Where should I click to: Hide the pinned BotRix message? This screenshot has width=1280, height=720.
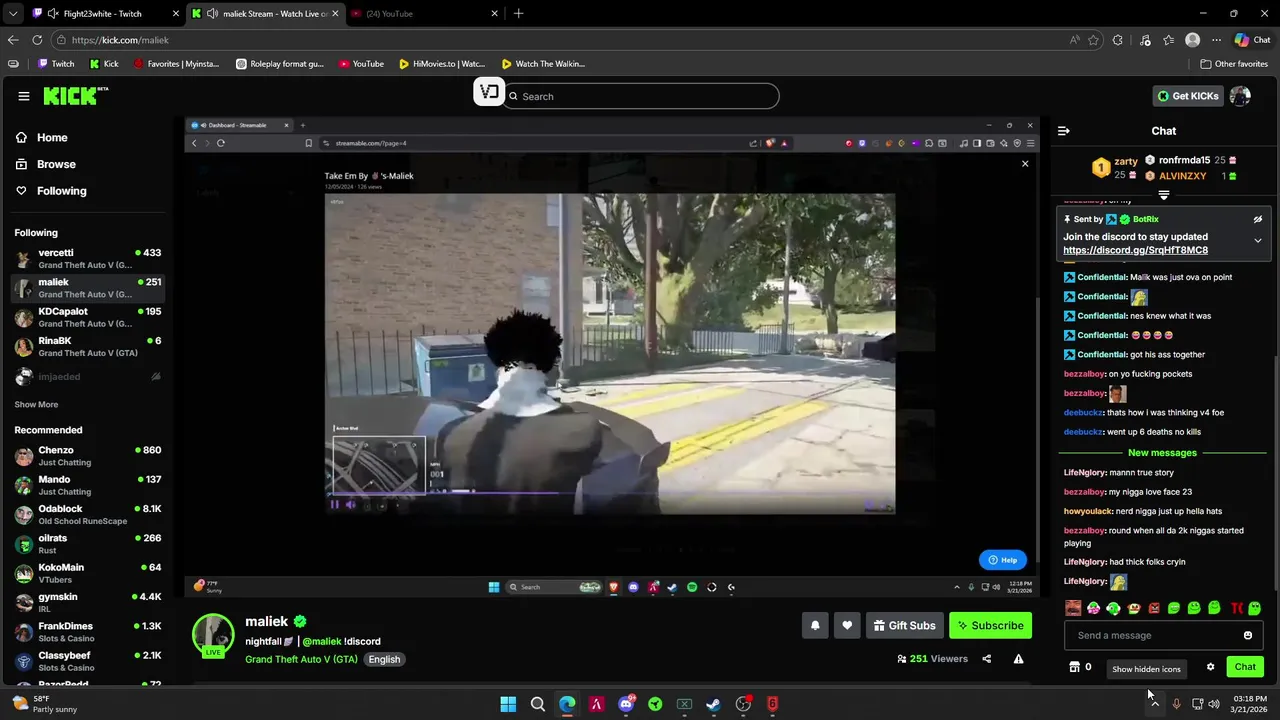[1258, 219]
